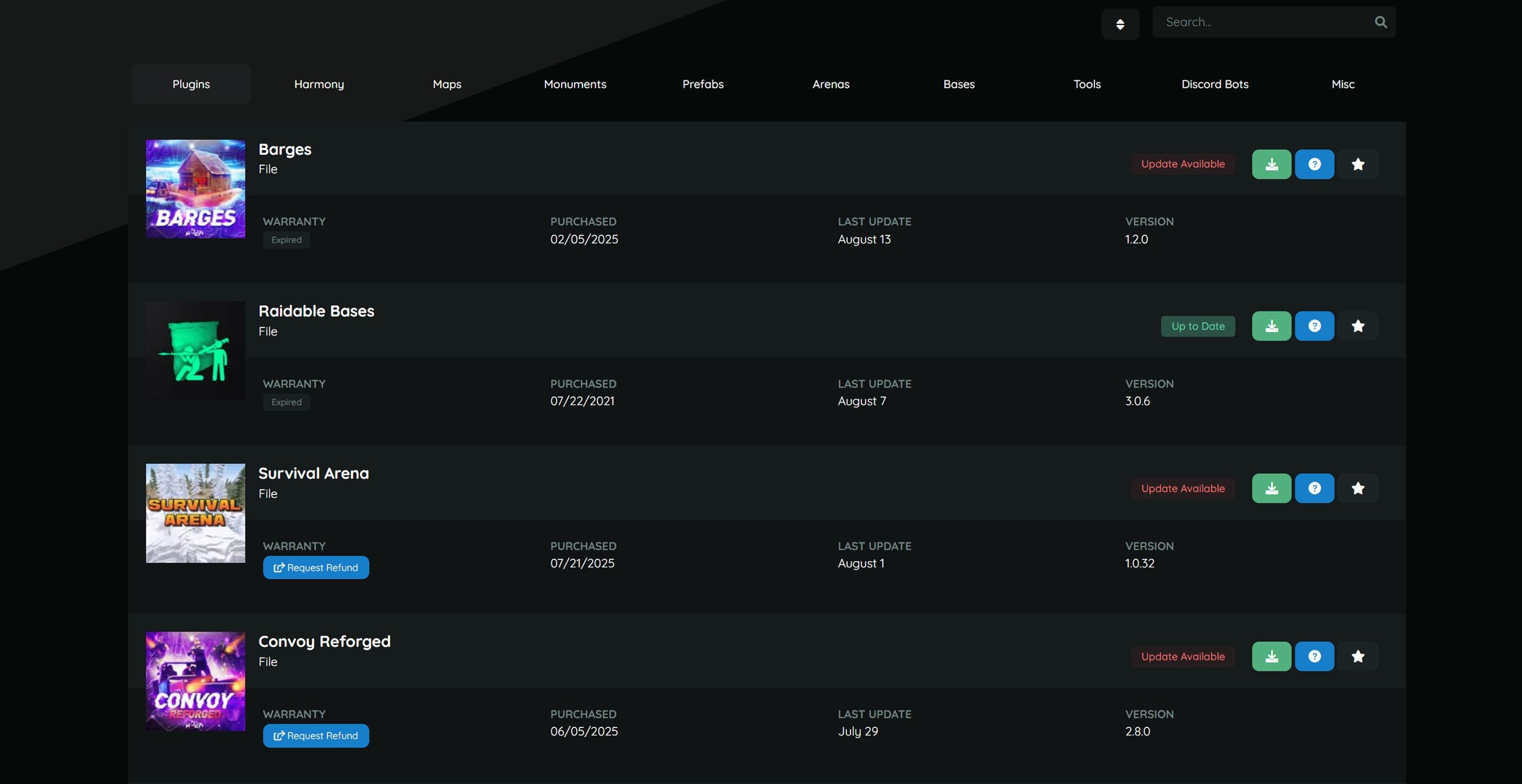Open help for Raidable Bases
Viewport: 1522px width, 784px height.
pyautogui.click(x=1315, y=326)
